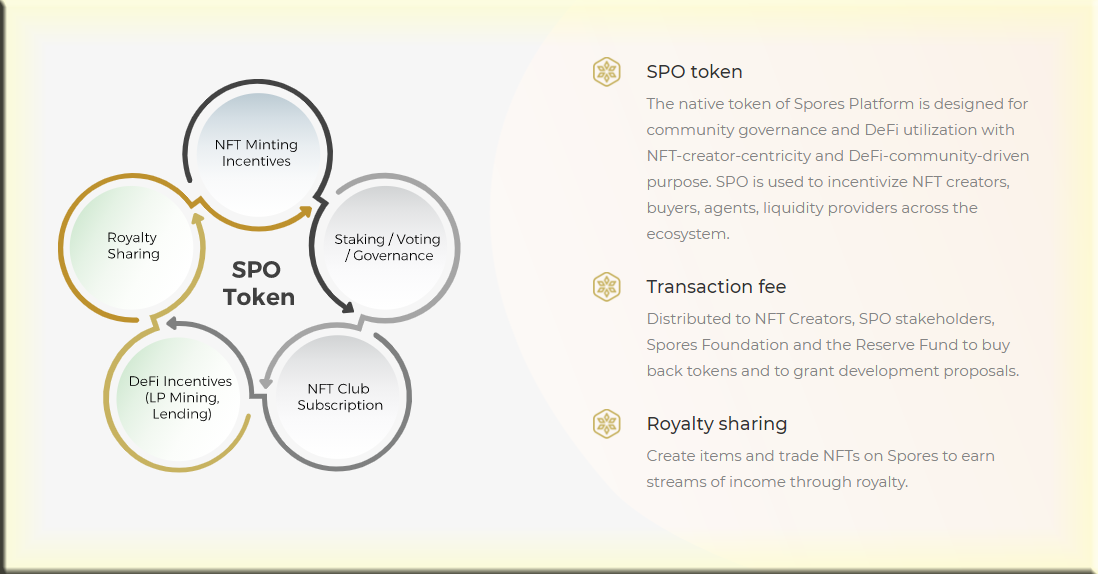Click the gray arrowhead pointing at DeFi Incentives
The height and width of the screenshot is (574, 1098).
tap(265, 382)
